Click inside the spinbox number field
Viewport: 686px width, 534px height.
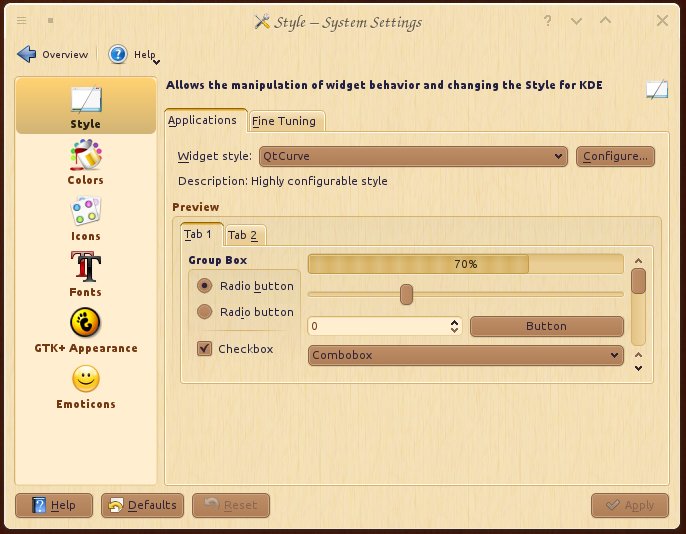tap(379, 326)
